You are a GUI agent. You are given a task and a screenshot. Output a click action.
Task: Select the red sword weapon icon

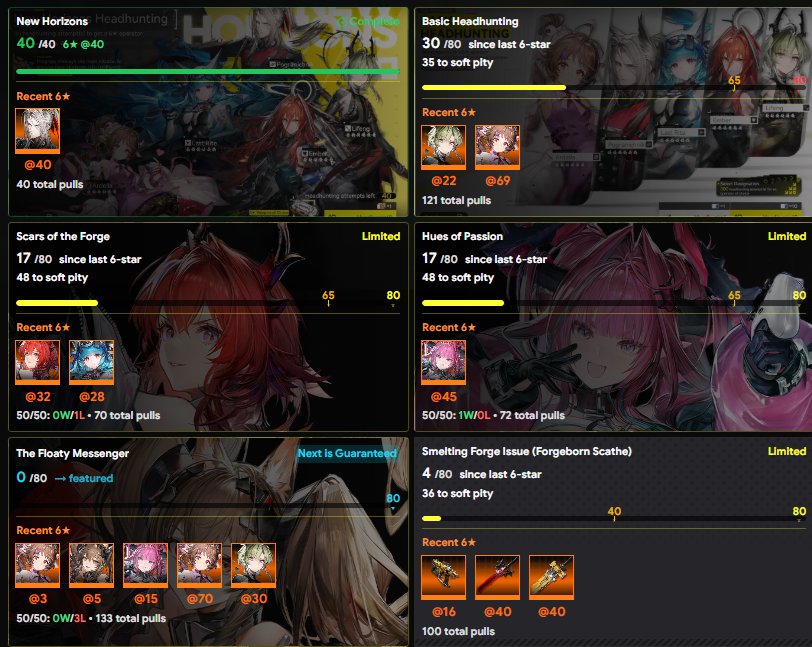point(497,578)
